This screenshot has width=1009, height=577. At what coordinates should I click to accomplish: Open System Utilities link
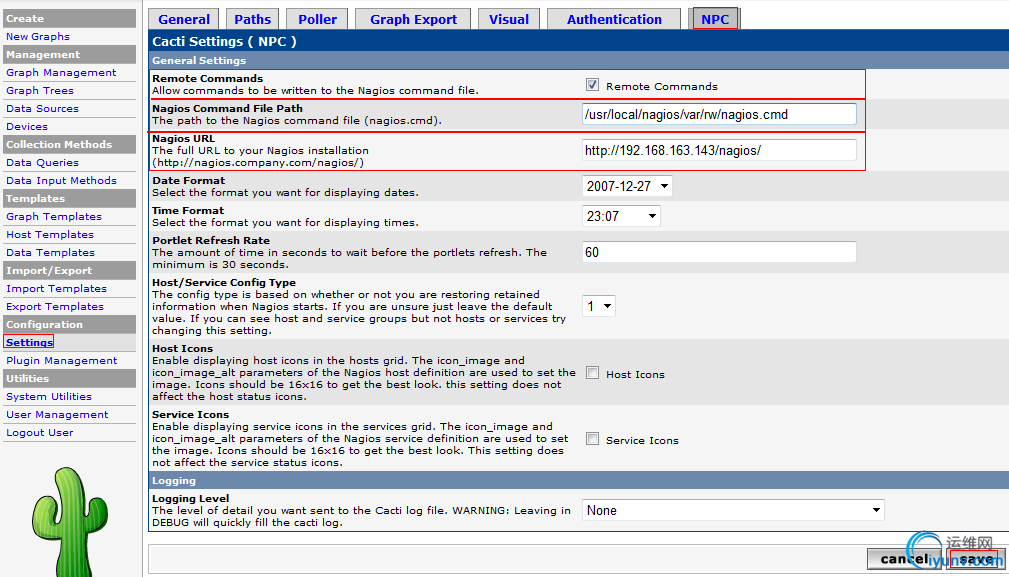click(49, 397)
